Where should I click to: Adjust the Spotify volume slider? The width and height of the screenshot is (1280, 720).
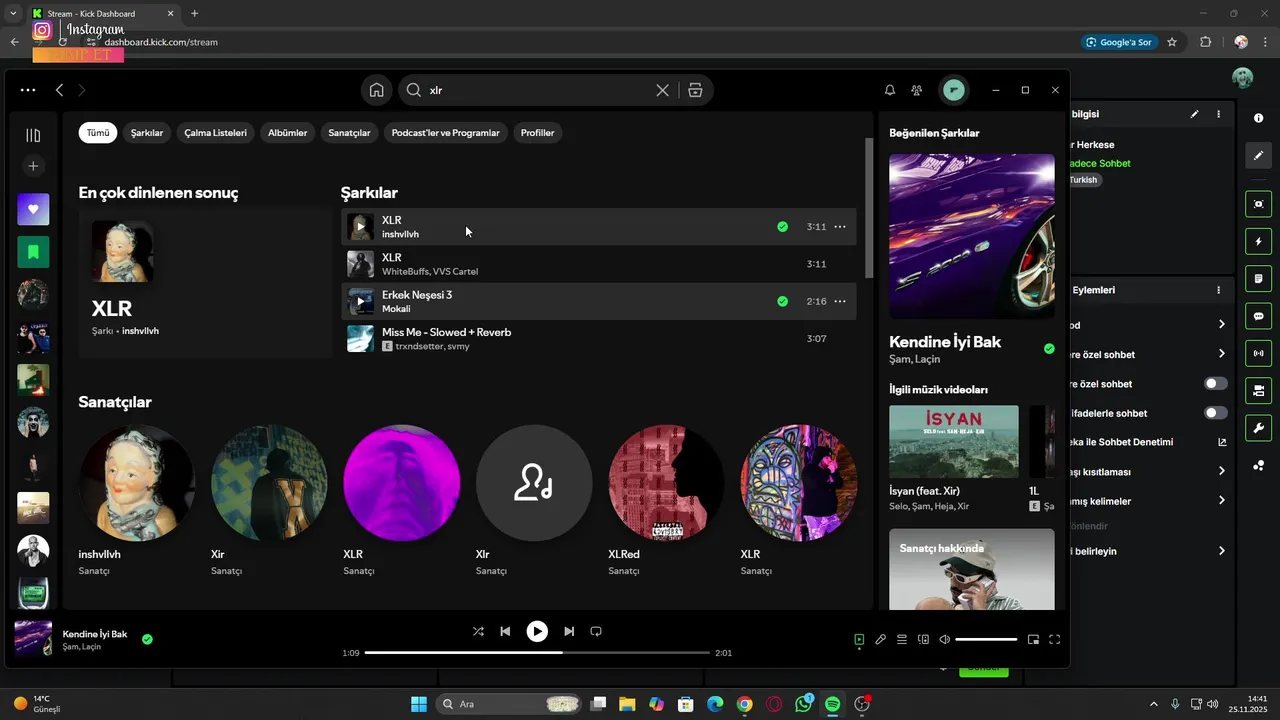(x=986, y=639)
